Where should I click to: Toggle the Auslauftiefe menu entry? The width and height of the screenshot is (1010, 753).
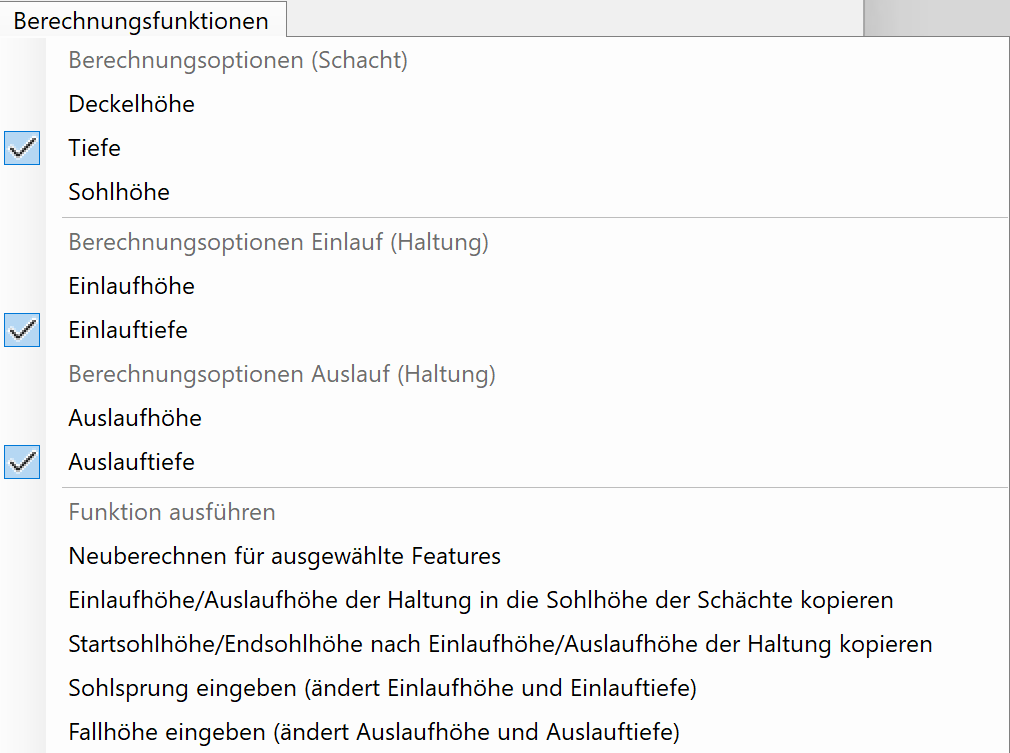[131, 462]
